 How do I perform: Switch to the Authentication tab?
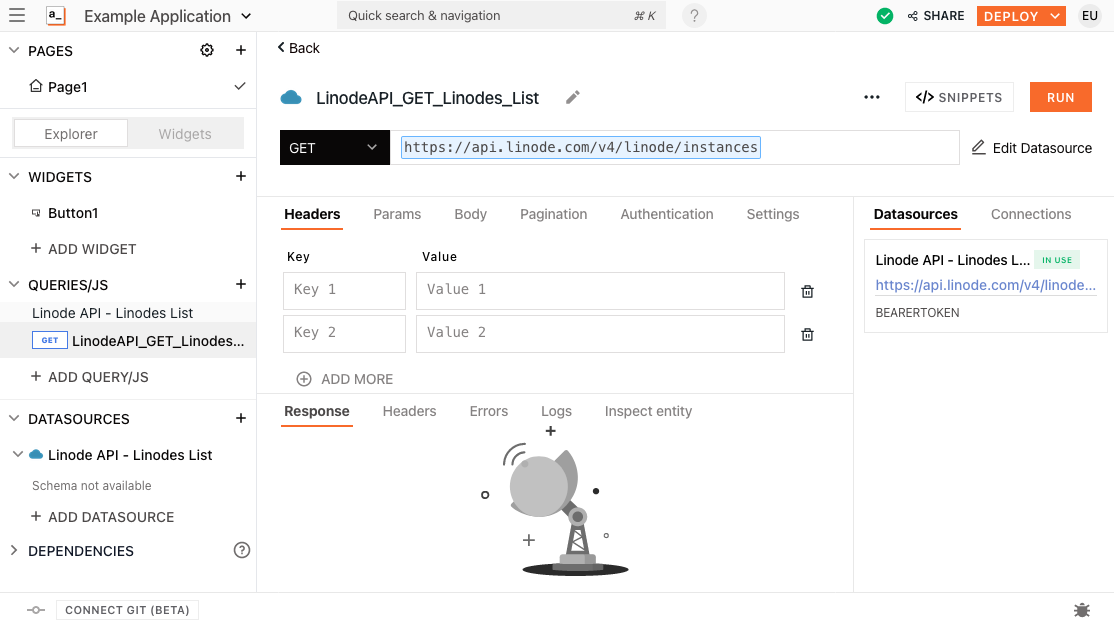pos(667,214)
